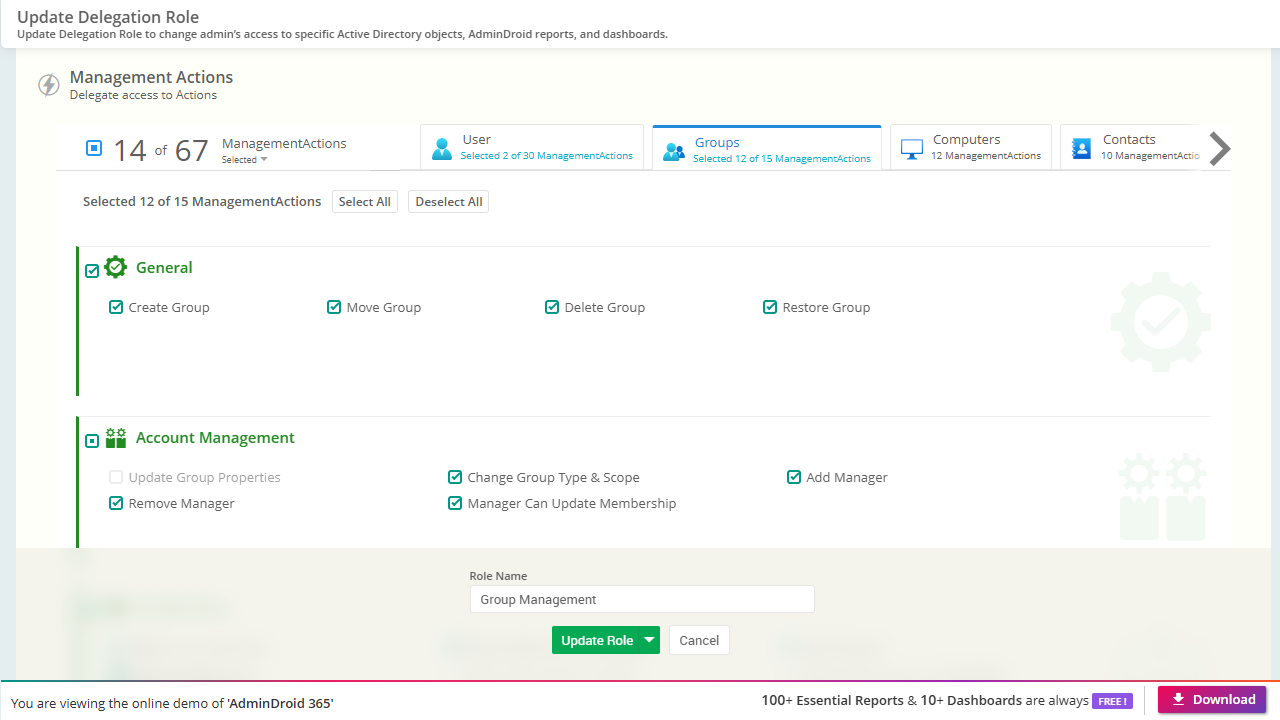Click the green gear General section icon
The image size is (1280, 720).
116,267
